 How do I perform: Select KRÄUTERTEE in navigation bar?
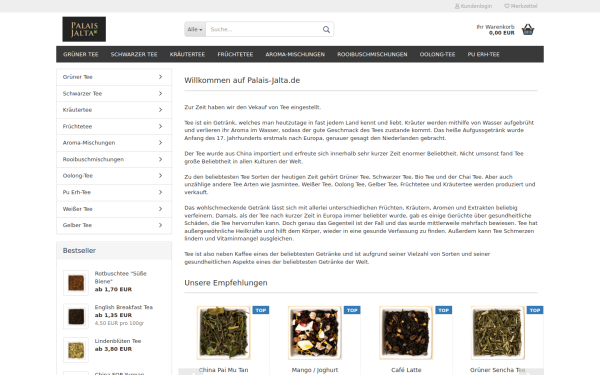pyautogui.click(x=188, y=54)
